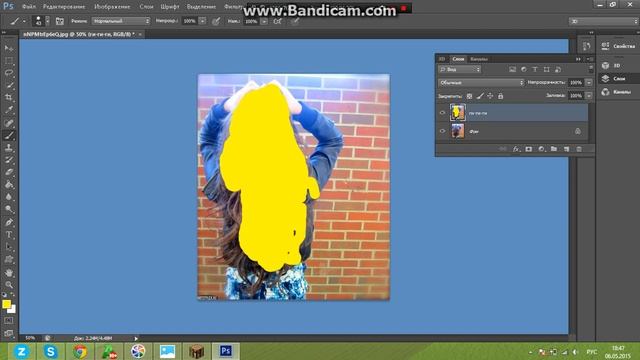Open layer filter kind dropdown
The image size is (640, 360).
[460, 69]
